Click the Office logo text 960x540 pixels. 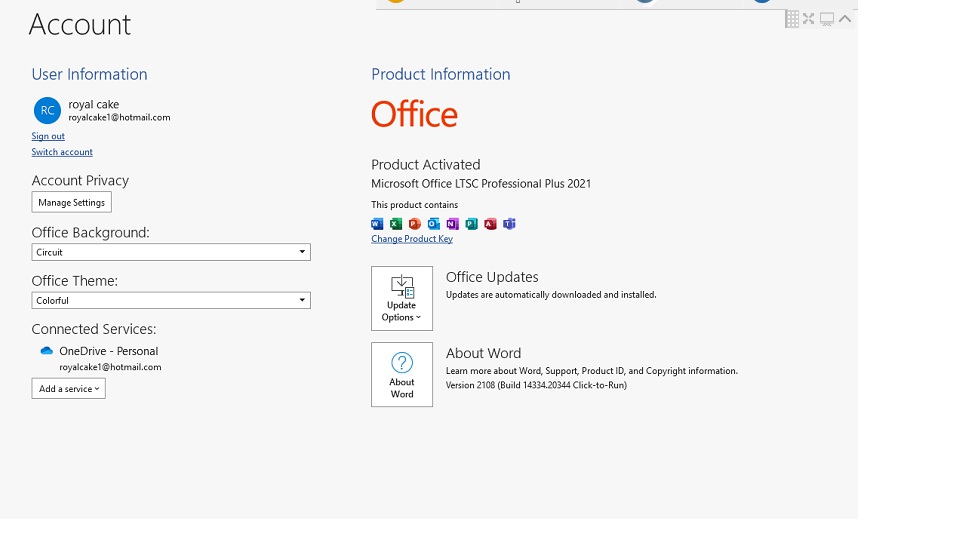[414, 114]
